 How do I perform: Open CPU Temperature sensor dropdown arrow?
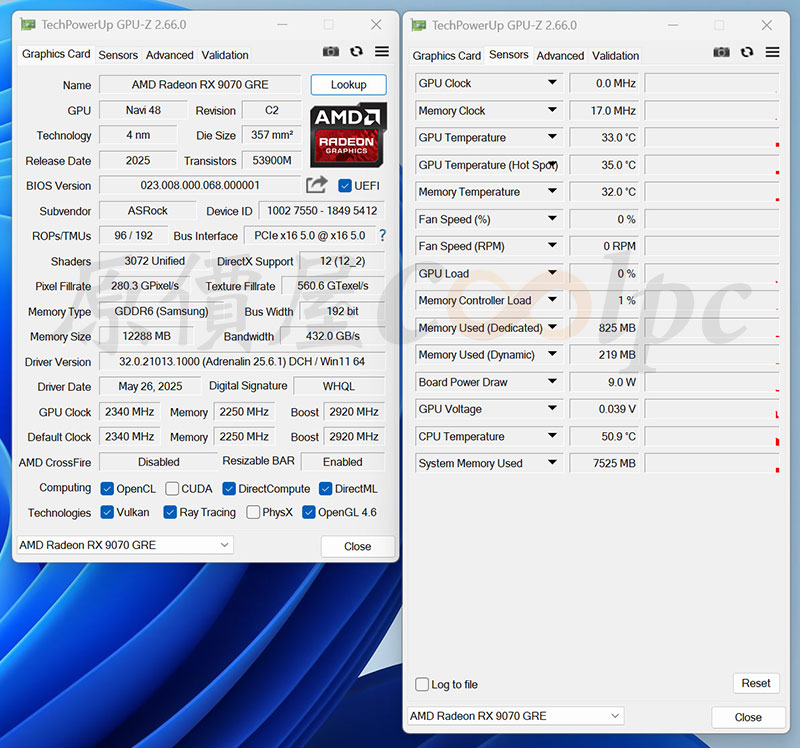(x=552, y=436)
